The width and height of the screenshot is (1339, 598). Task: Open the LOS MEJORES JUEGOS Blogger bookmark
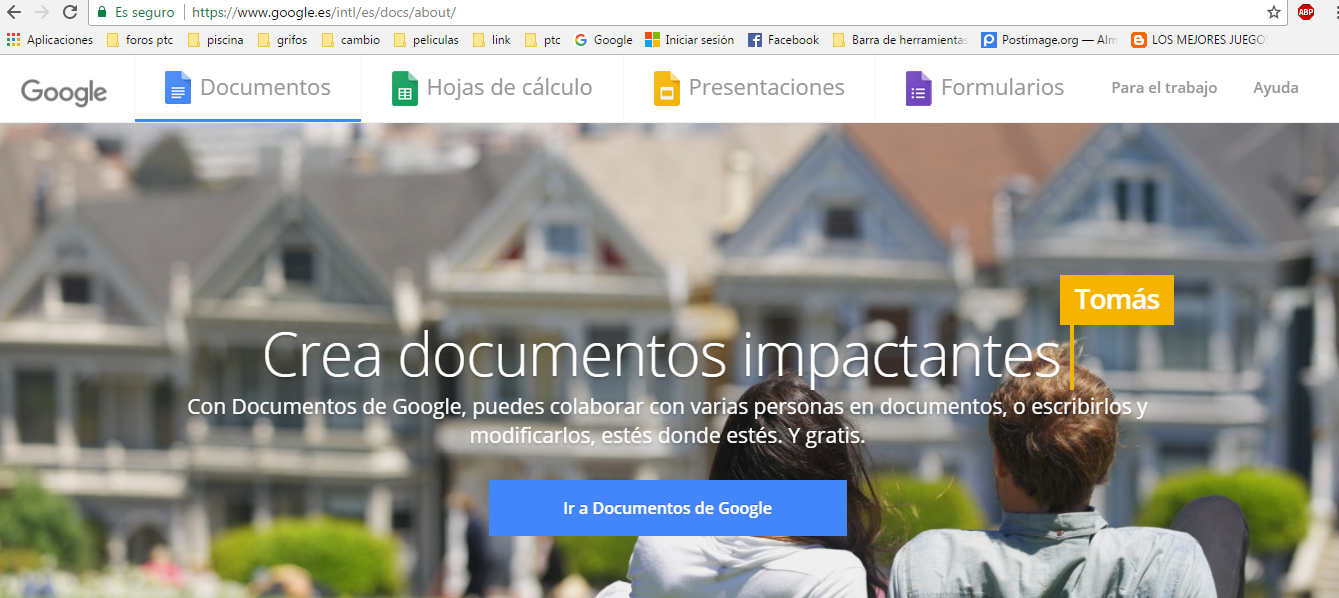[1199, 40]
